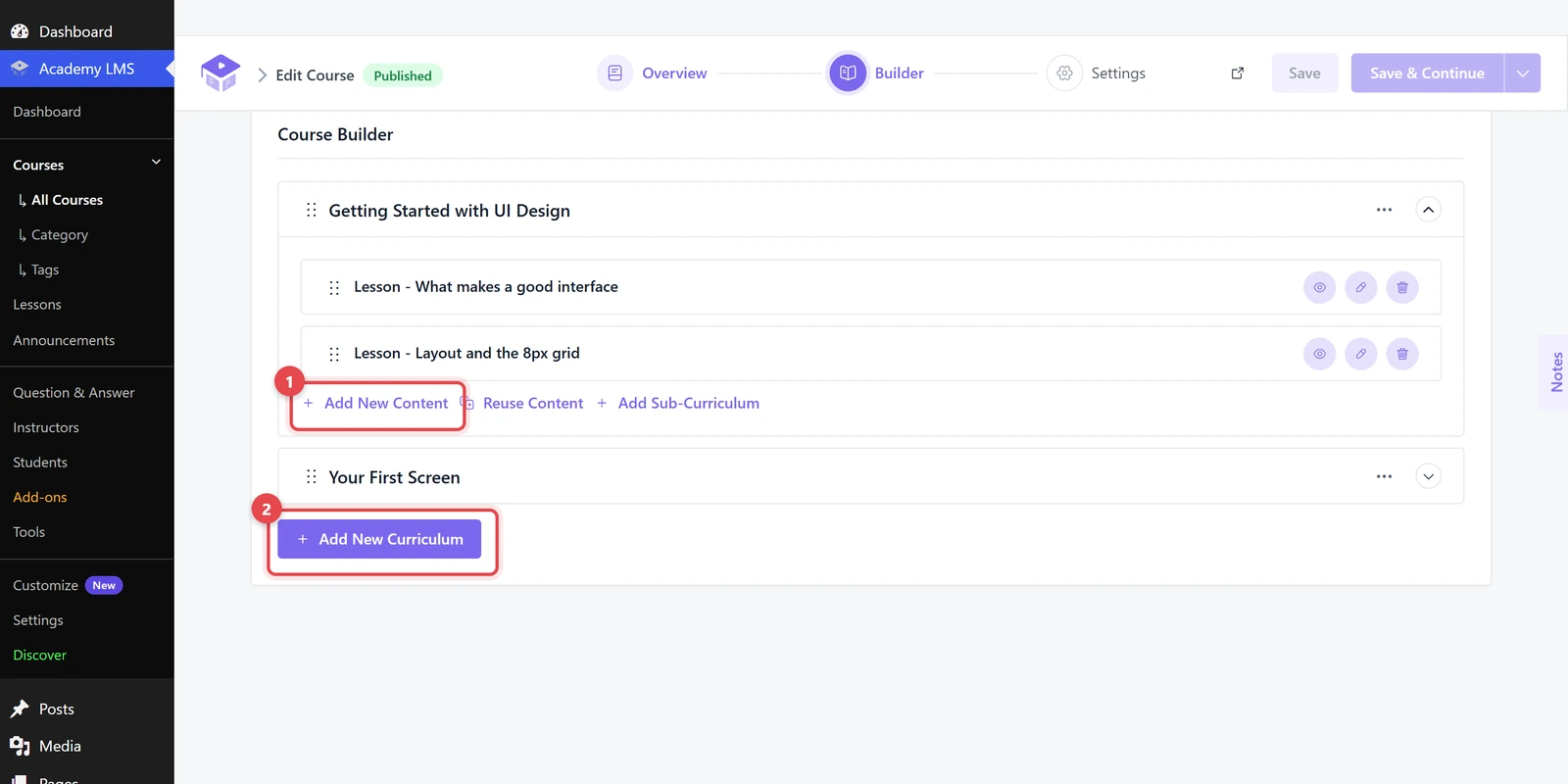Preview the lesson What makes a good interface
The width and height of the screenshot is (1568, 784).
tap(1319, 287)
